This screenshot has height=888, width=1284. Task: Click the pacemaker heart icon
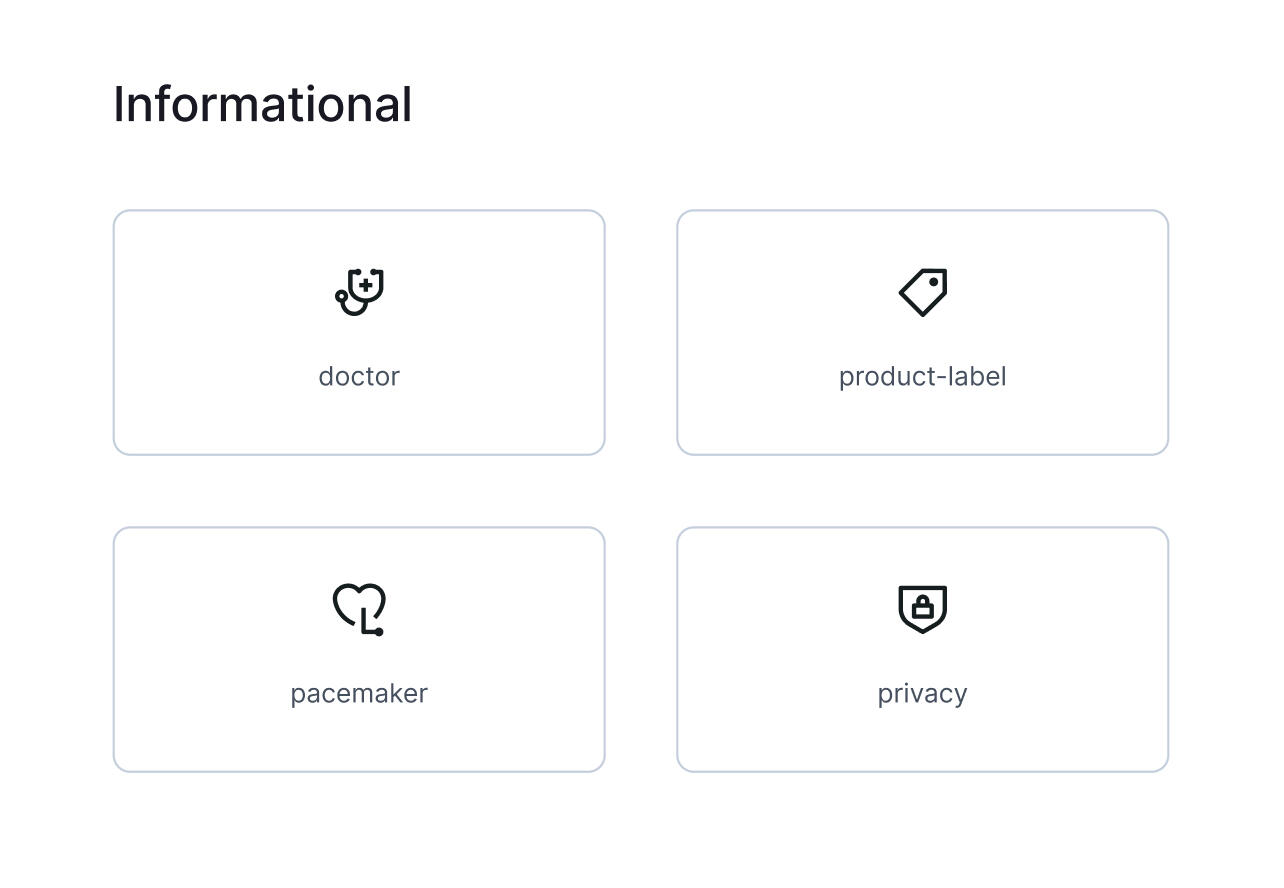(x=359, y=609)
